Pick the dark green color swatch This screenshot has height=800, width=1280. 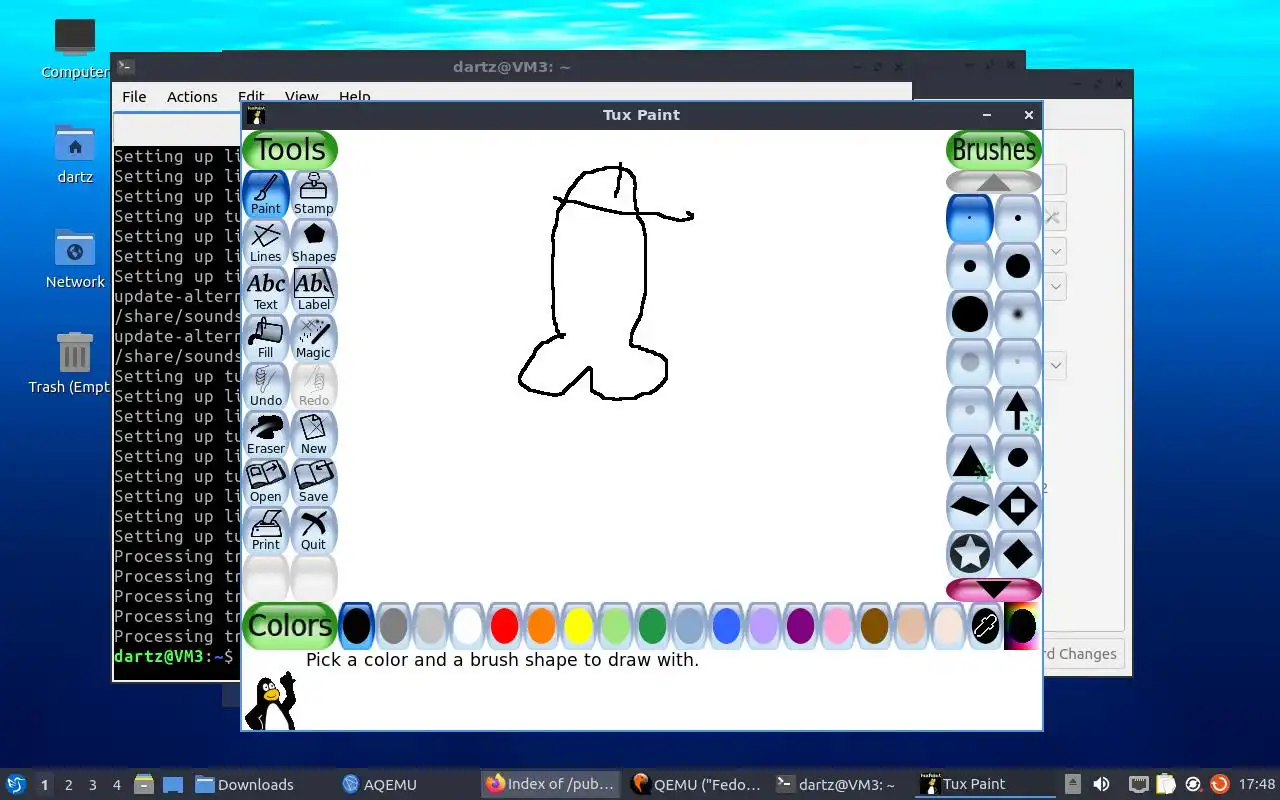(x=652, y=626)
